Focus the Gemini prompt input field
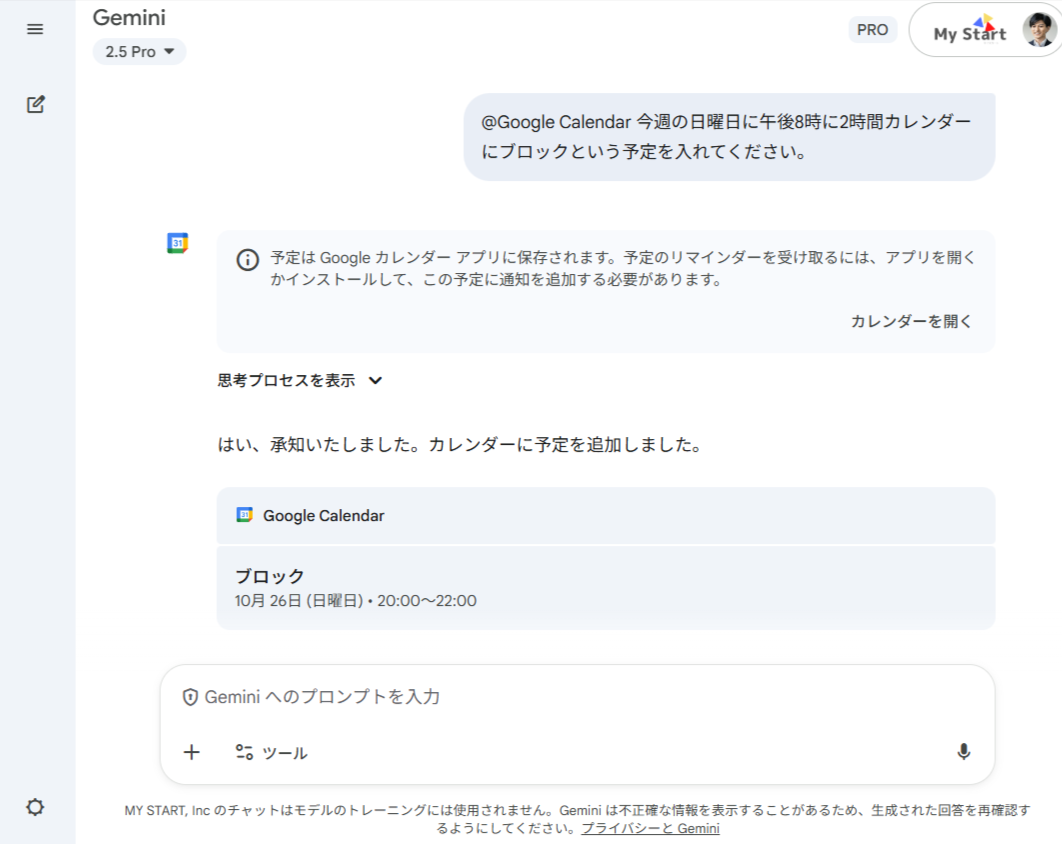Viewport: 1062px width, 844px height. coord(570,697)
